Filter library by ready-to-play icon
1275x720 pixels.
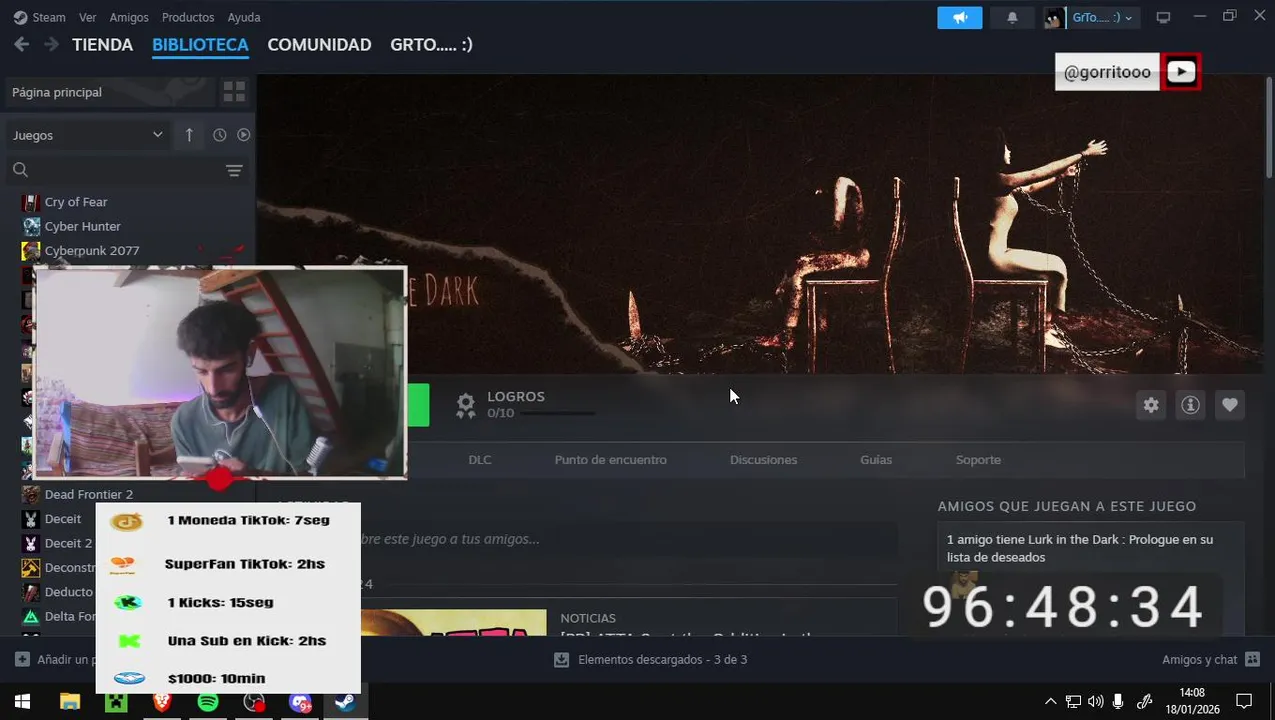pos(243,135)
